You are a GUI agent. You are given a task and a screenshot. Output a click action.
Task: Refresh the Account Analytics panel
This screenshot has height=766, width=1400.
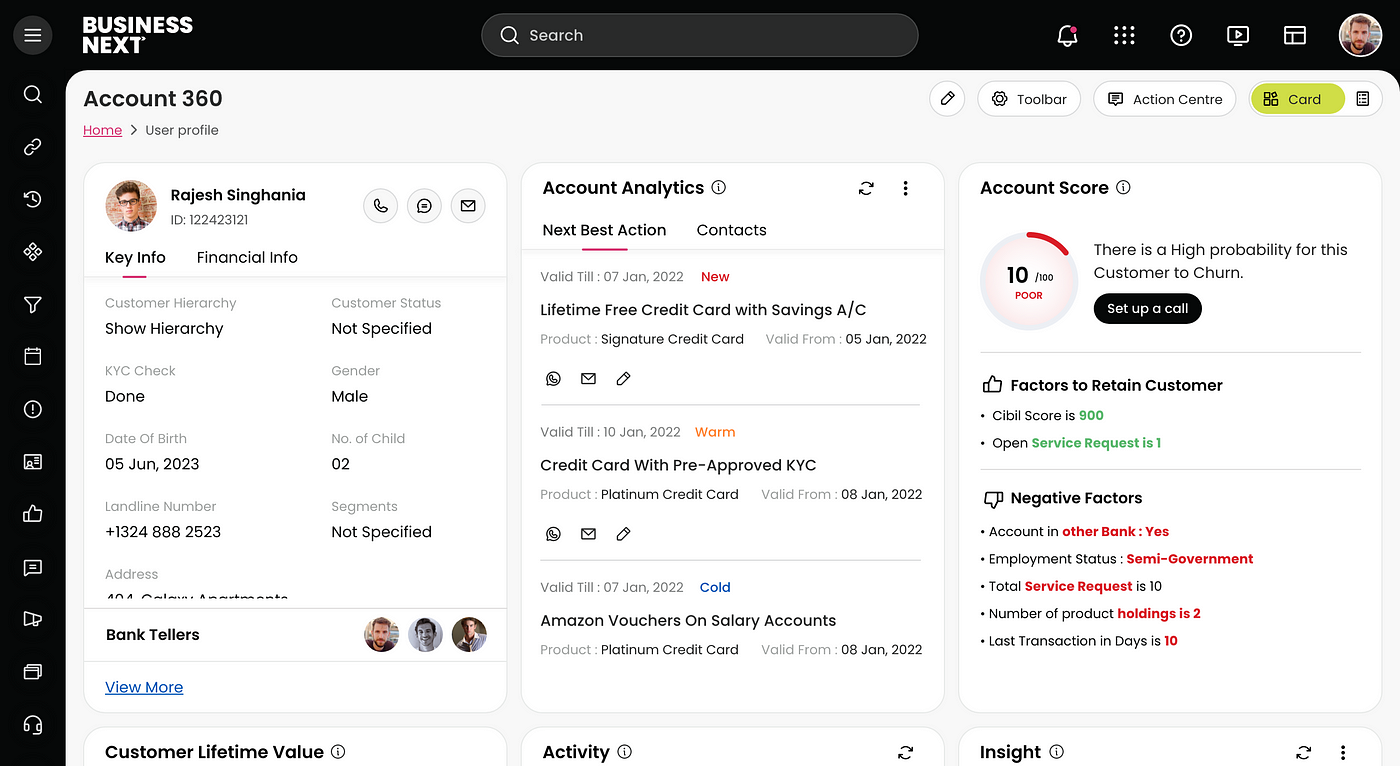(866, 188)
